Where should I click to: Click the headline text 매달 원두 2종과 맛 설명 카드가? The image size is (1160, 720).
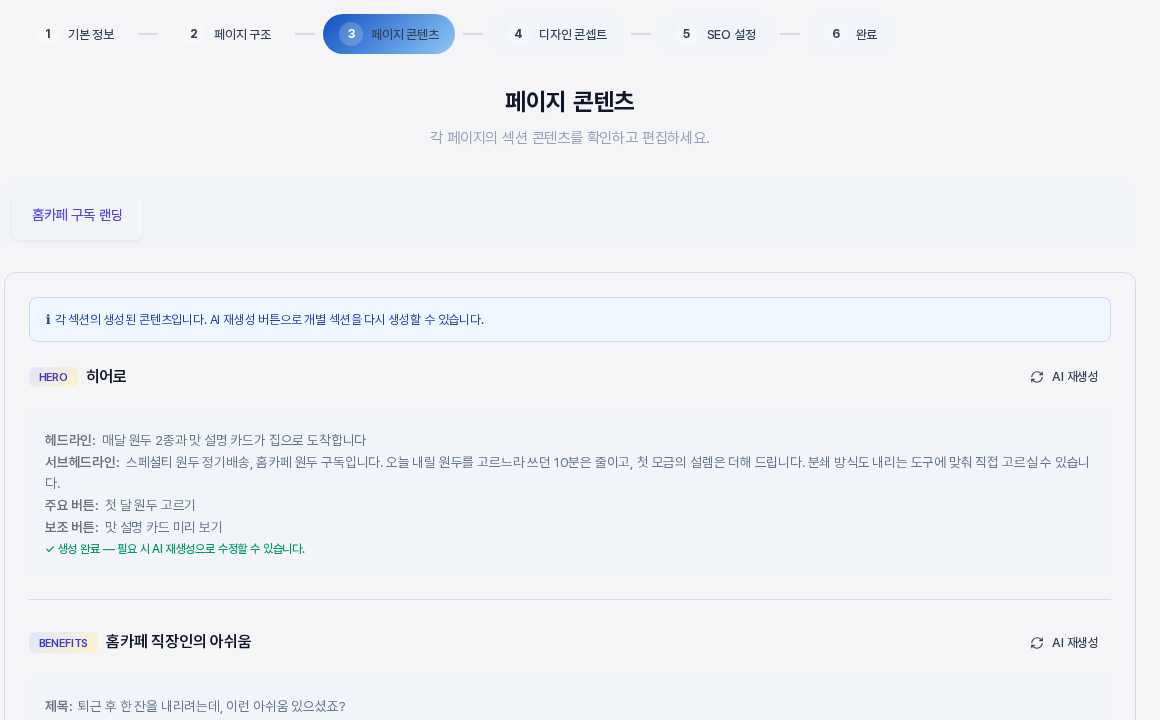234,440
